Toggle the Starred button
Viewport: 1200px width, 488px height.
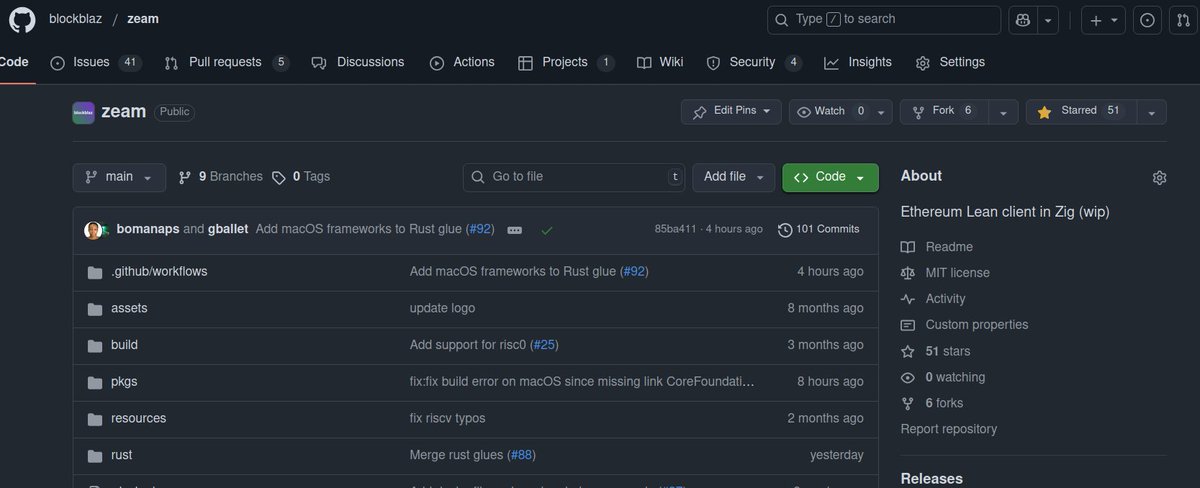(1080, 111)
